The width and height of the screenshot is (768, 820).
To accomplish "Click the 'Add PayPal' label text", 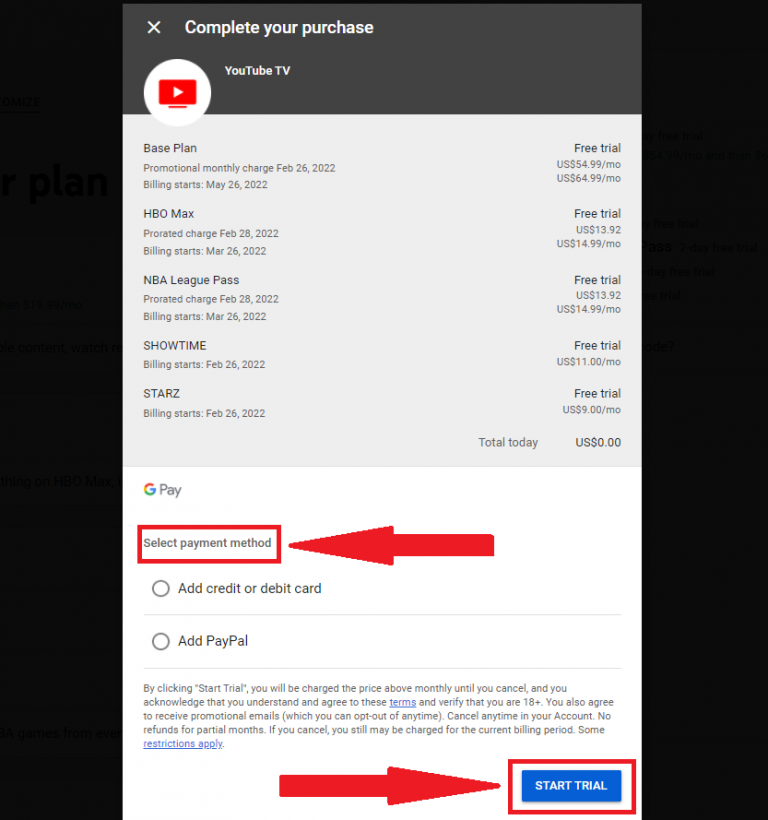I will coord(213,641).
